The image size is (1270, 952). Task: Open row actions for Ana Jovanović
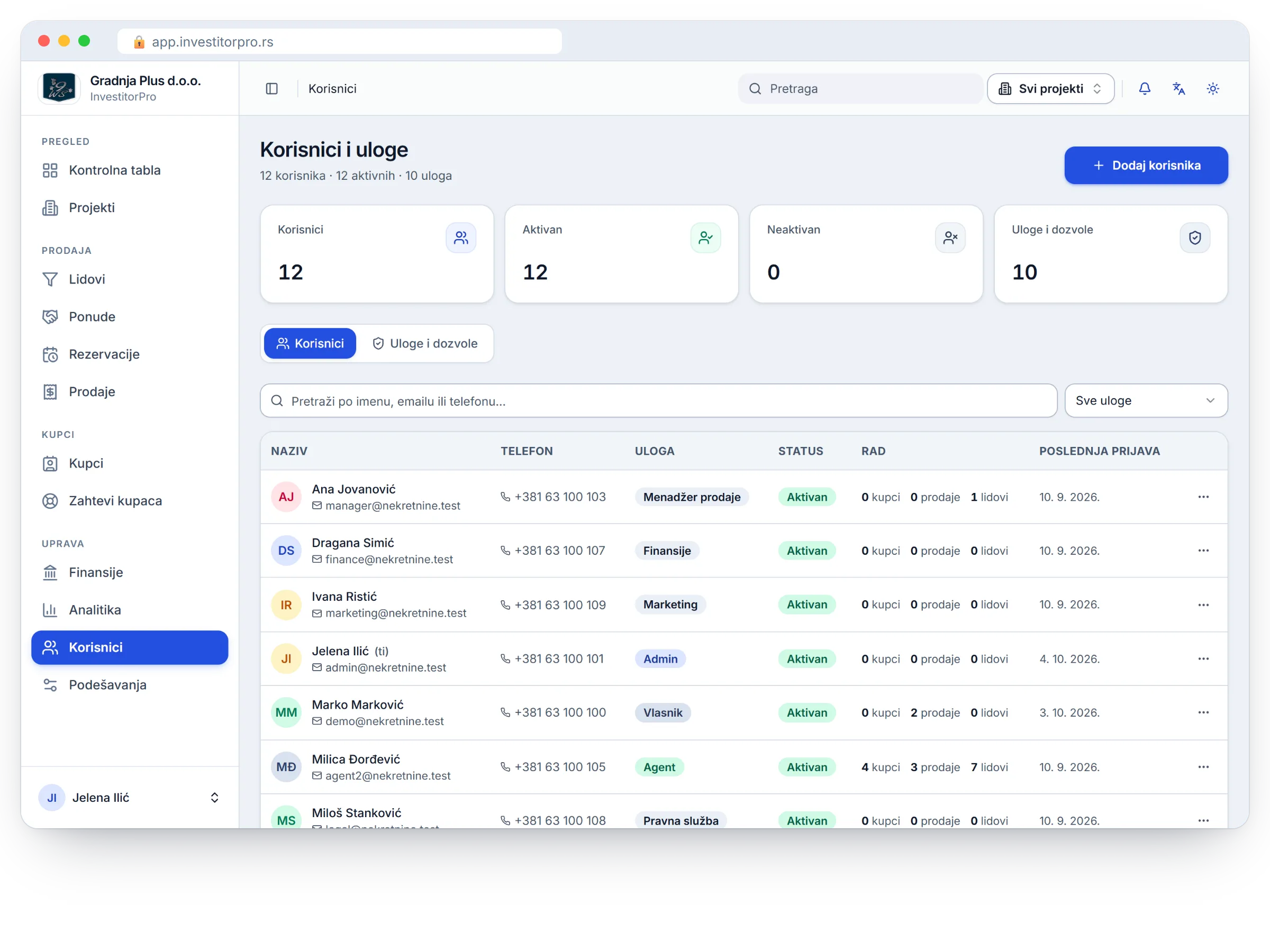click(1203, 497)
